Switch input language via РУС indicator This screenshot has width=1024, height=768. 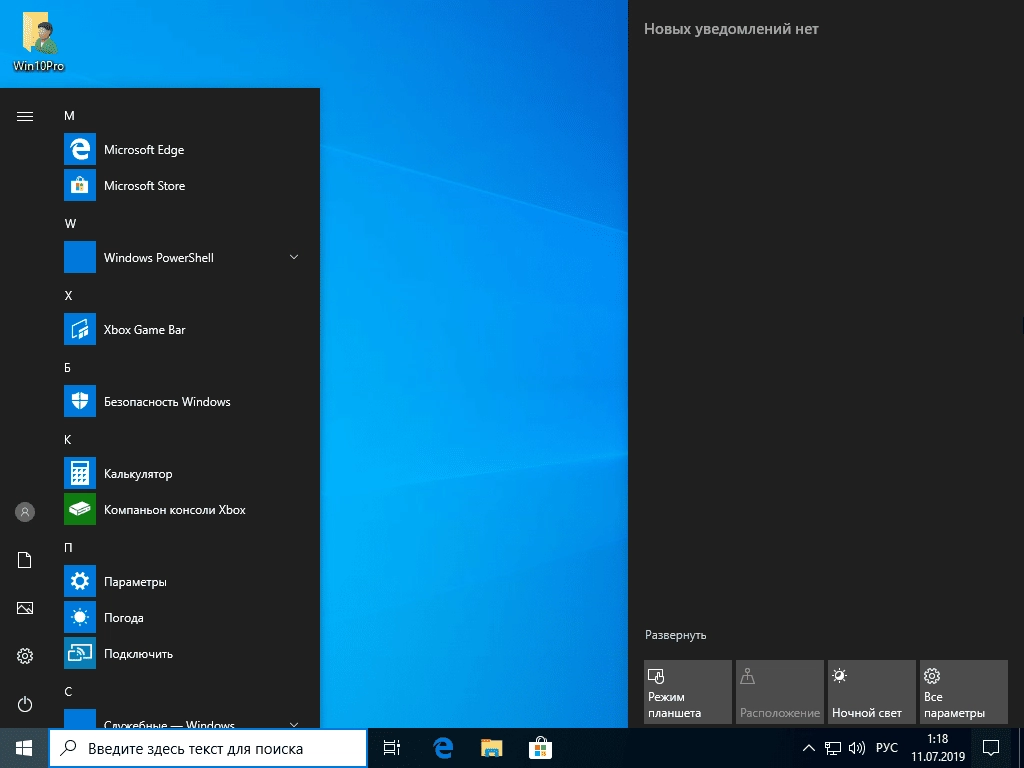coord(887,748)
